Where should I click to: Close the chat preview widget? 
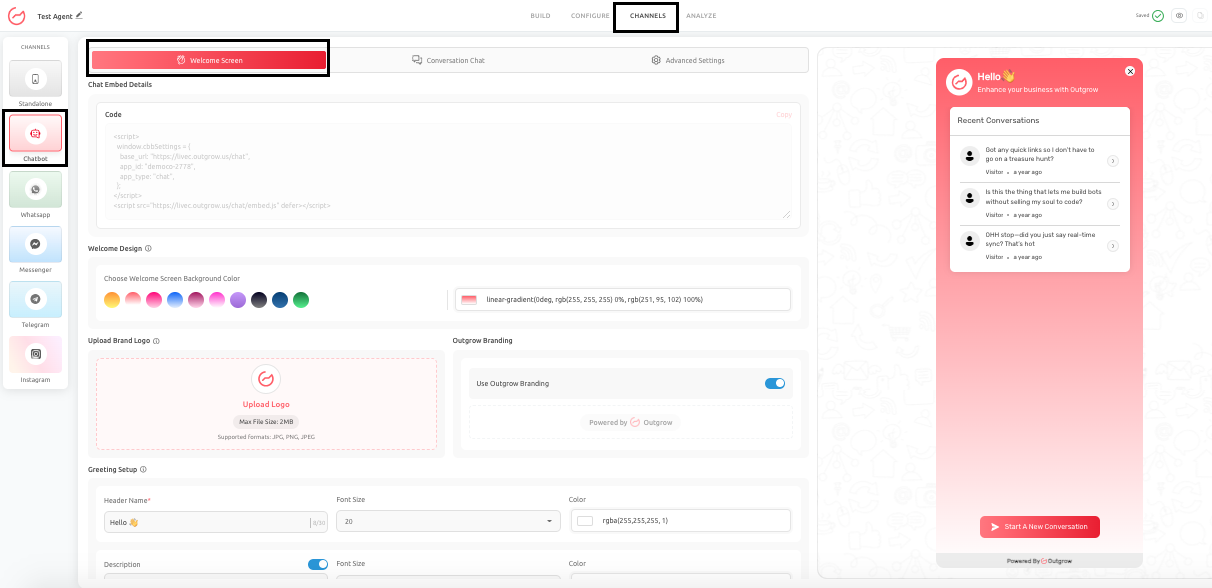(1130, 71)
